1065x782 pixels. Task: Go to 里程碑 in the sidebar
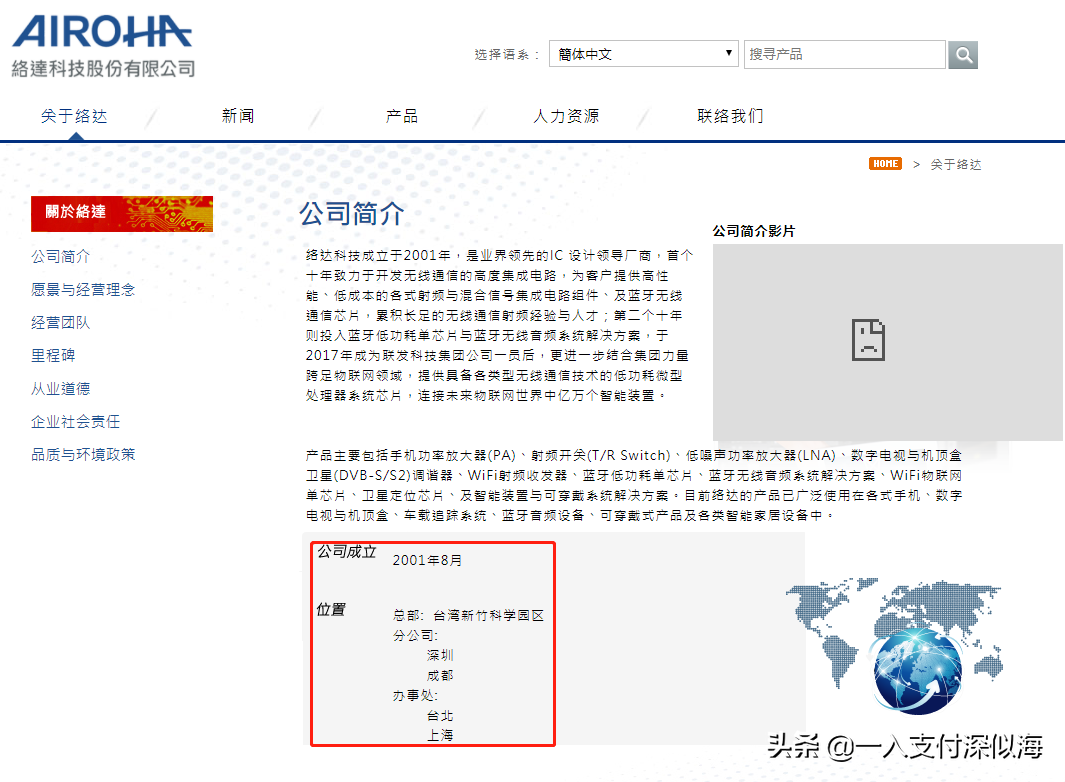click(x=53, y=355)
